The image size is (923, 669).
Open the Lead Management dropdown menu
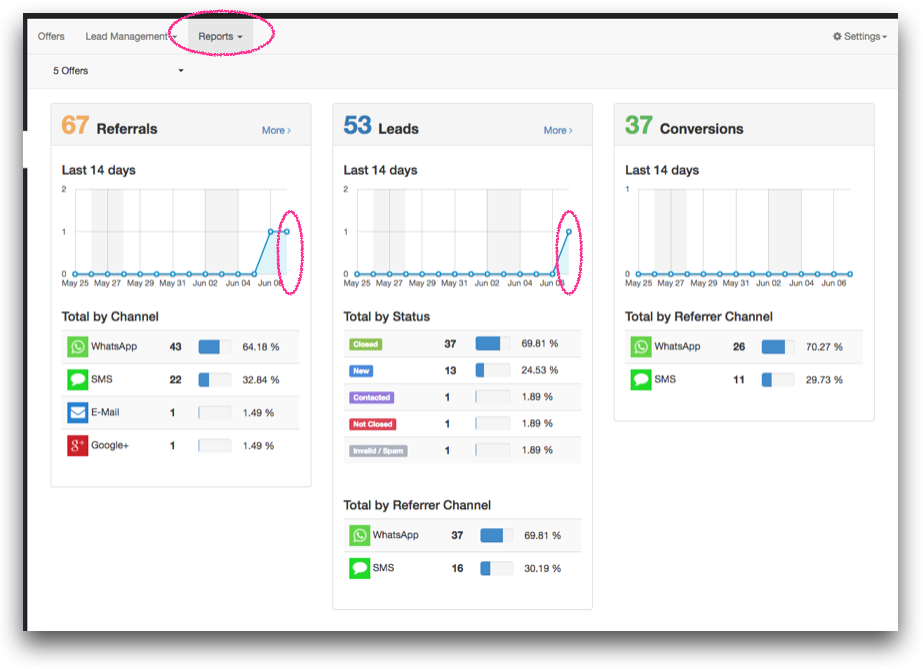(x=130, y=37)
